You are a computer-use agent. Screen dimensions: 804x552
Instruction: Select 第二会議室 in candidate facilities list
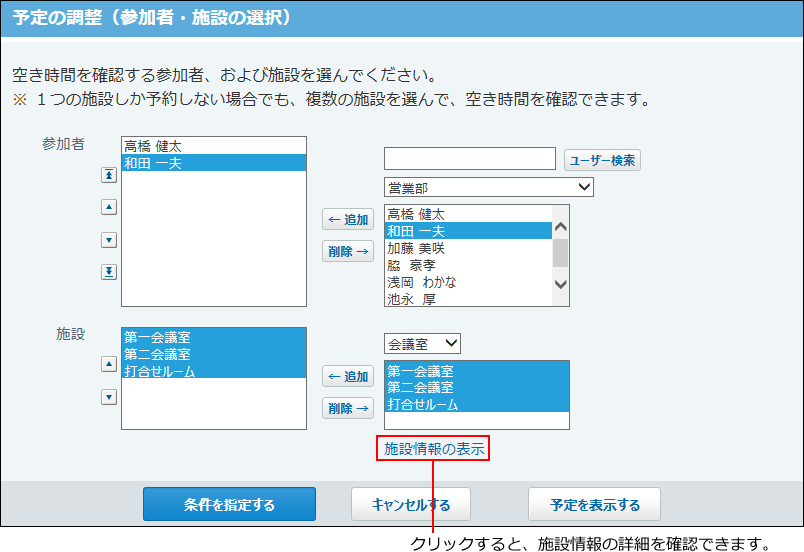point(477,387)
